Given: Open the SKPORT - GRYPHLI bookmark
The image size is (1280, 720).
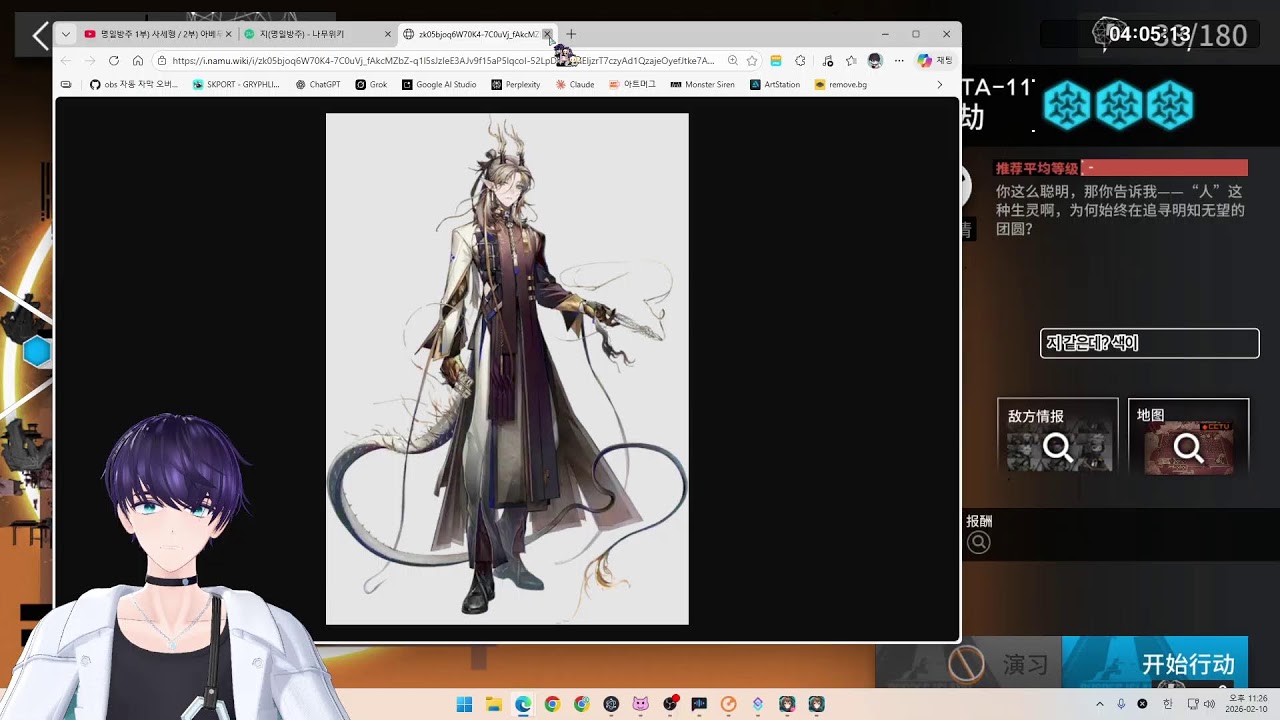Looking at the screenshot, I should click(x=236, y=85).
